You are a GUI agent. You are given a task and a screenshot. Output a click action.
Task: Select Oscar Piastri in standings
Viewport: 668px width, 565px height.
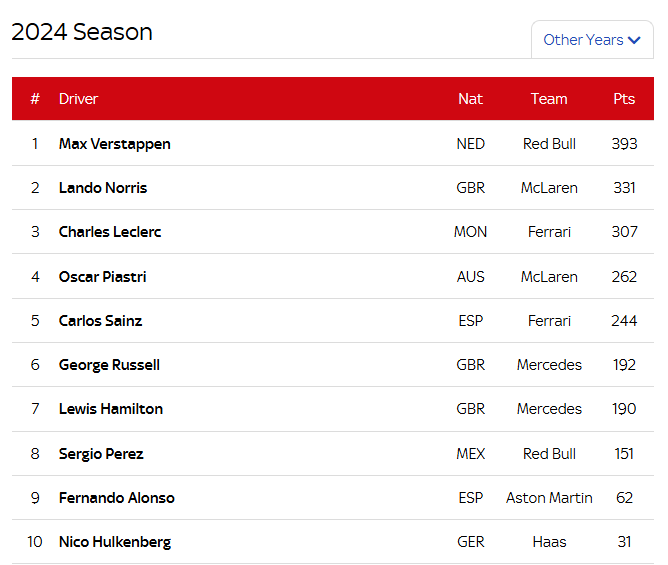coord(102,277)
